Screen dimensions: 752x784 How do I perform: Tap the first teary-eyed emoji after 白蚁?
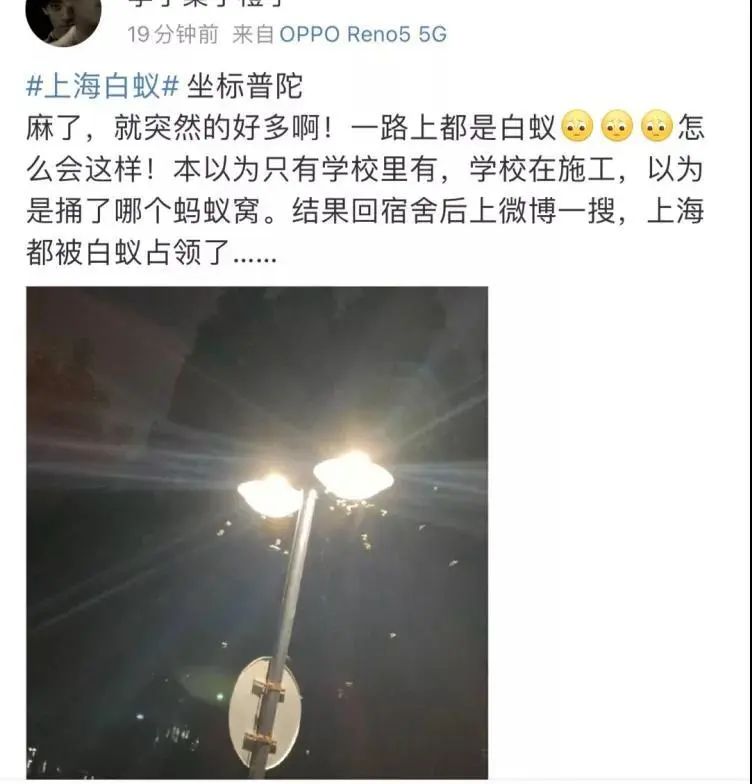[578, 126]
